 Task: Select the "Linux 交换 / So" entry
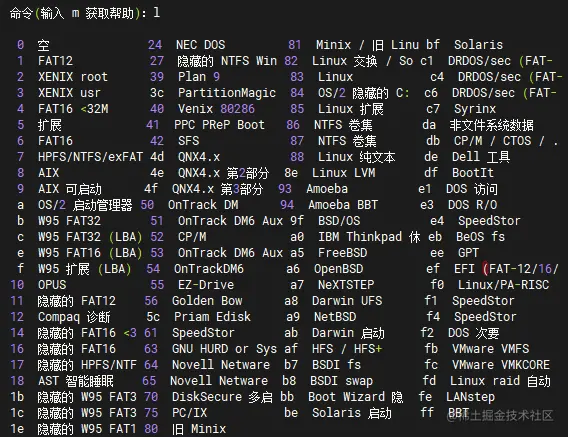click(x=362, y=61)
